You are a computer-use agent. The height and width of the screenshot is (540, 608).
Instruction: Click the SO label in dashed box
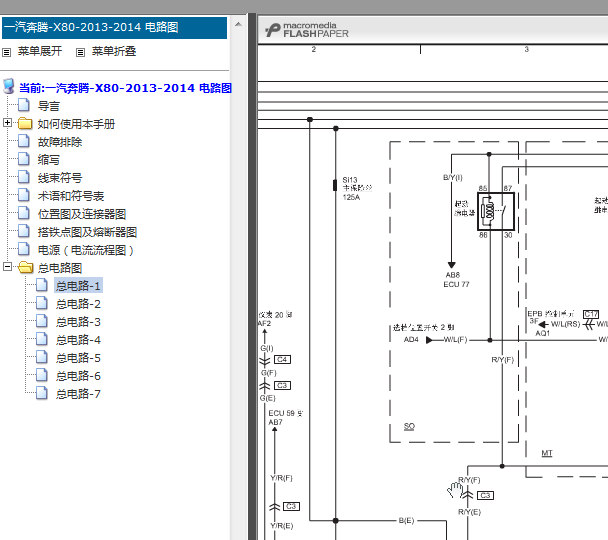tap(409, 426)
